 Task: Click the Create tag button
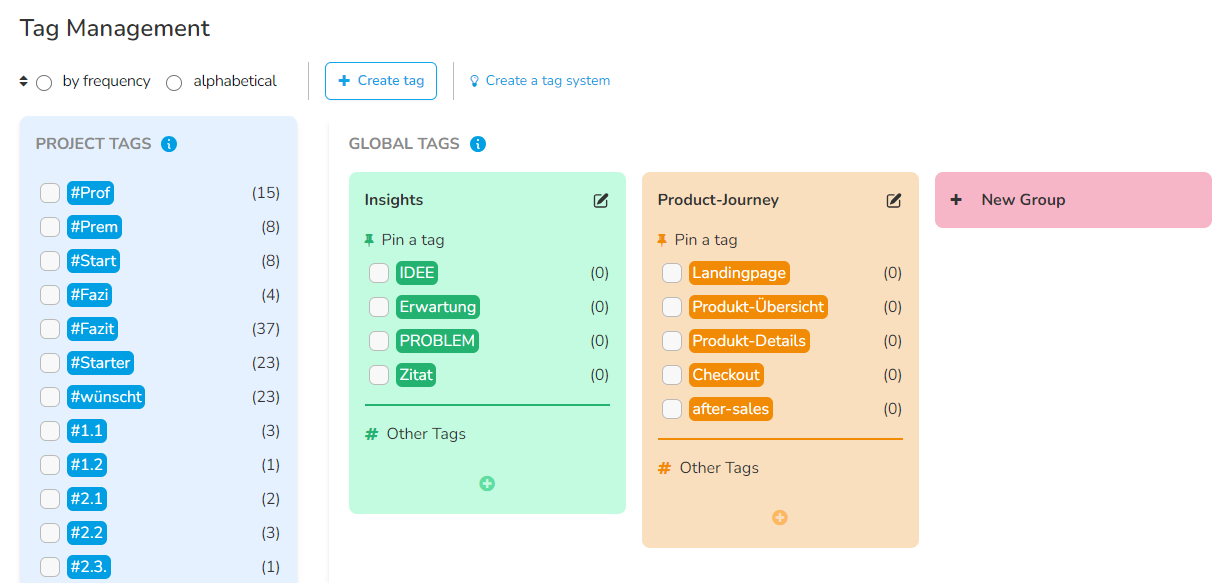(381, 80)
